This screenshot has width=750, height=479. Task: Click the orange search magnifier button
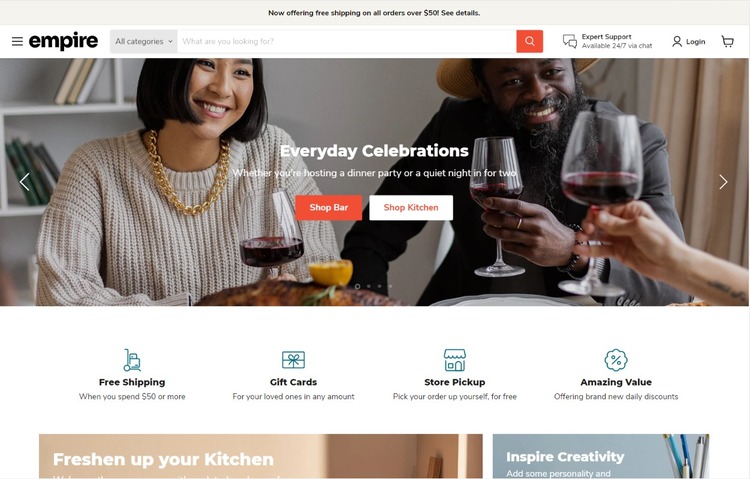[529, 41]
